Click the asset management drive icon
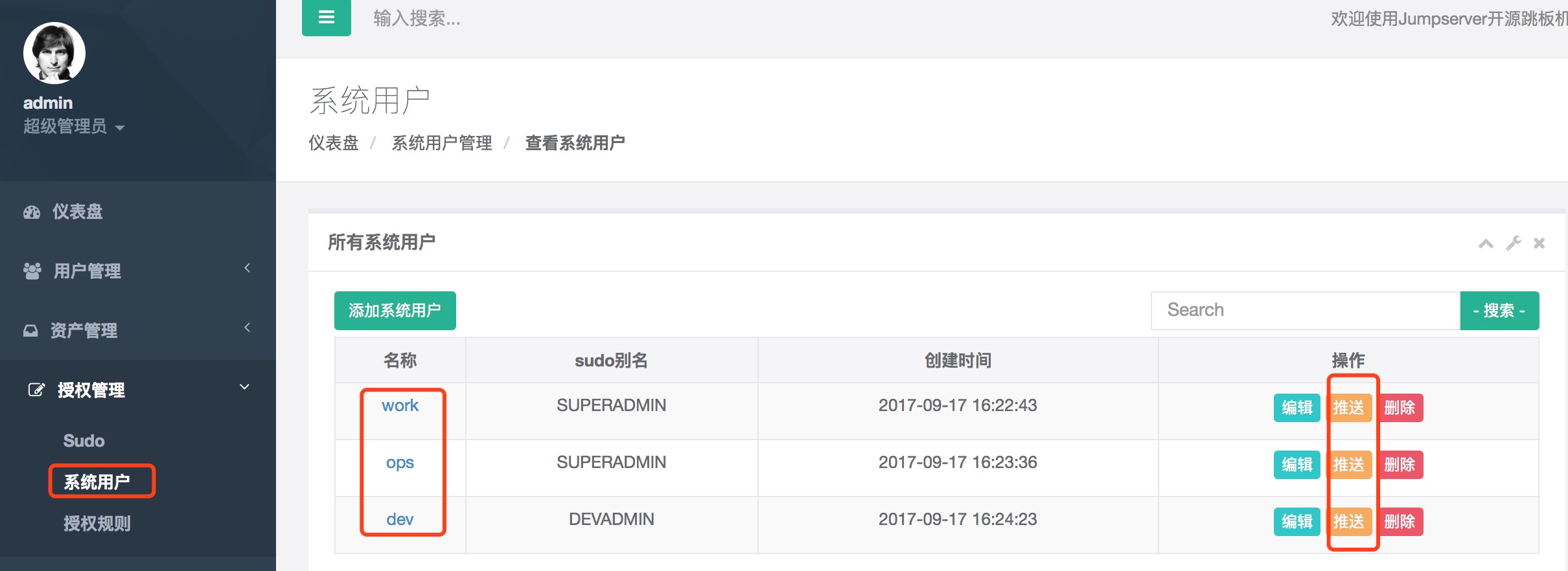This screenshot has height=571, width=1568. [x=30, y=331]
